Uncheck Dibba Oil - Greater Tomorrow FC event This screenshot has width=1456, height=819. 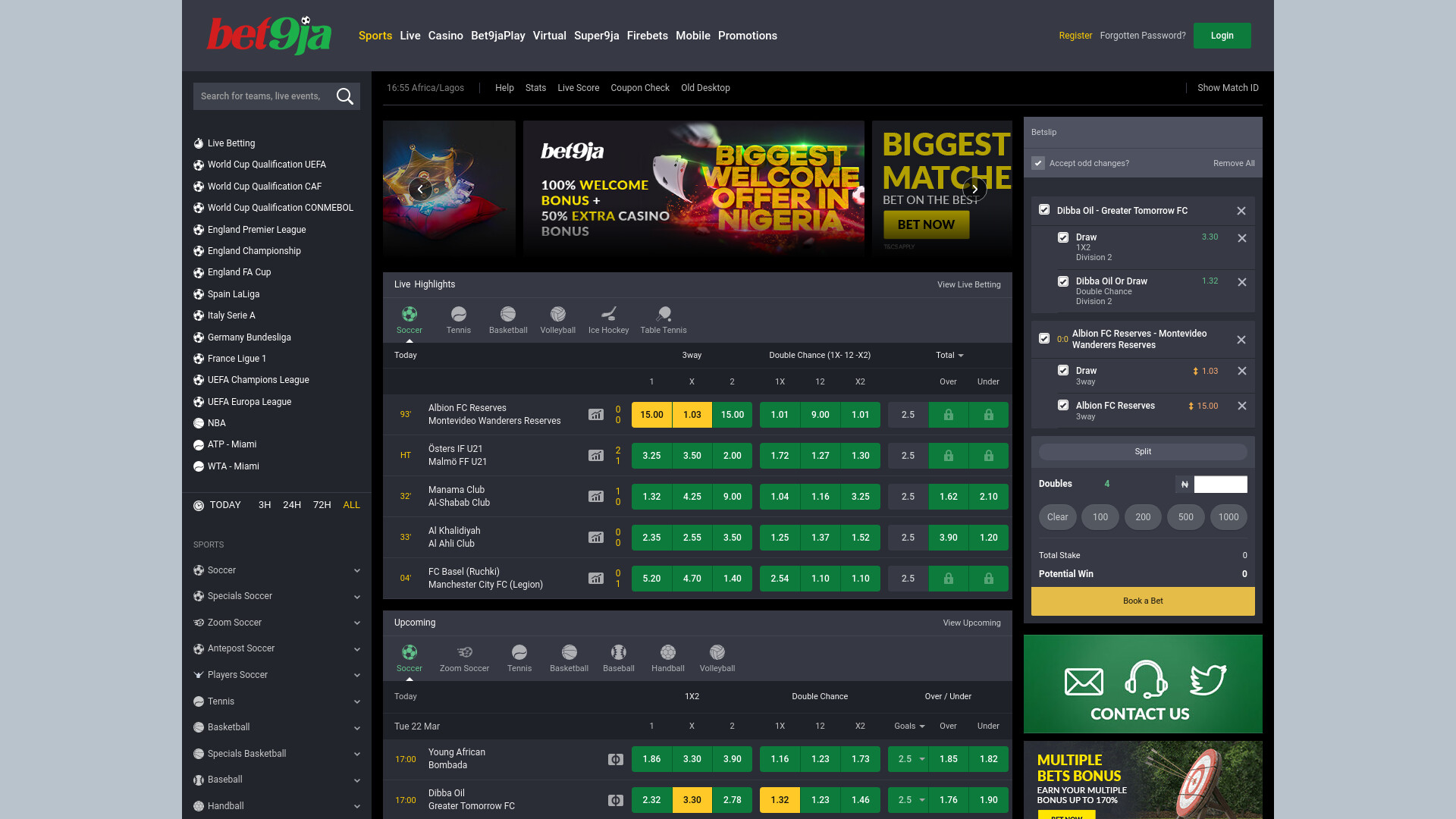[x=1044, y=209]
